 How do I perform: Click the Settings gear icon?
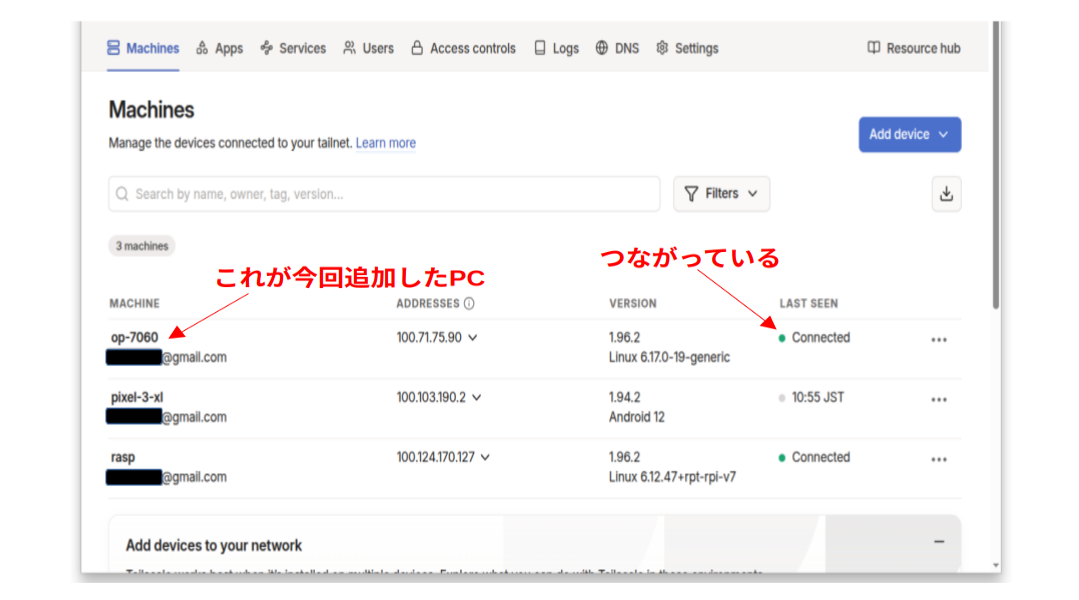tap(662, 48)
